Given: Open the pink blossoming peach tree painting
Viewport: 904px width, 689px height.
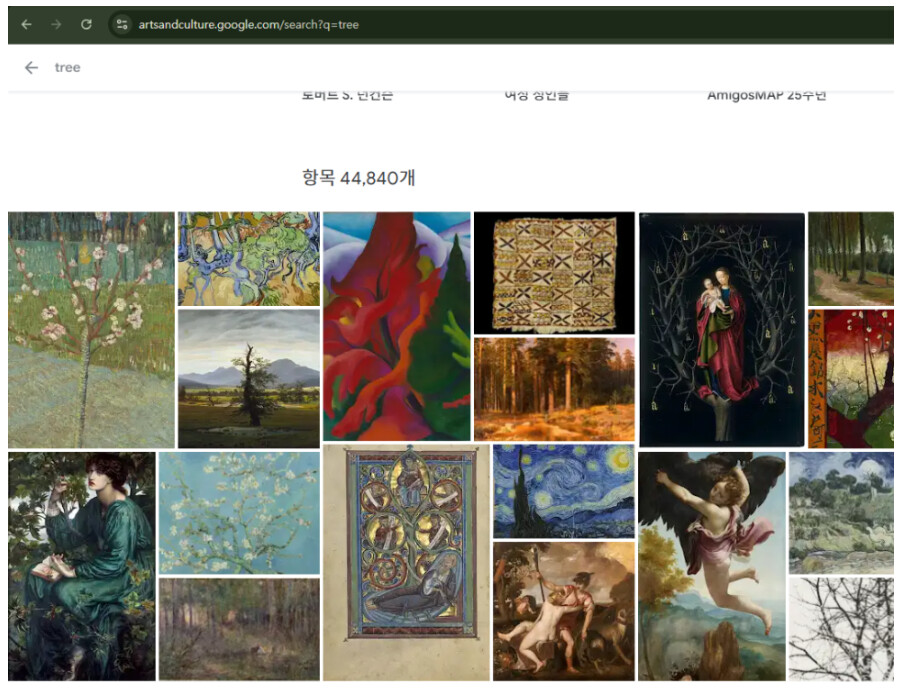Looking at the screenshot, I should [x=91, y=330].
